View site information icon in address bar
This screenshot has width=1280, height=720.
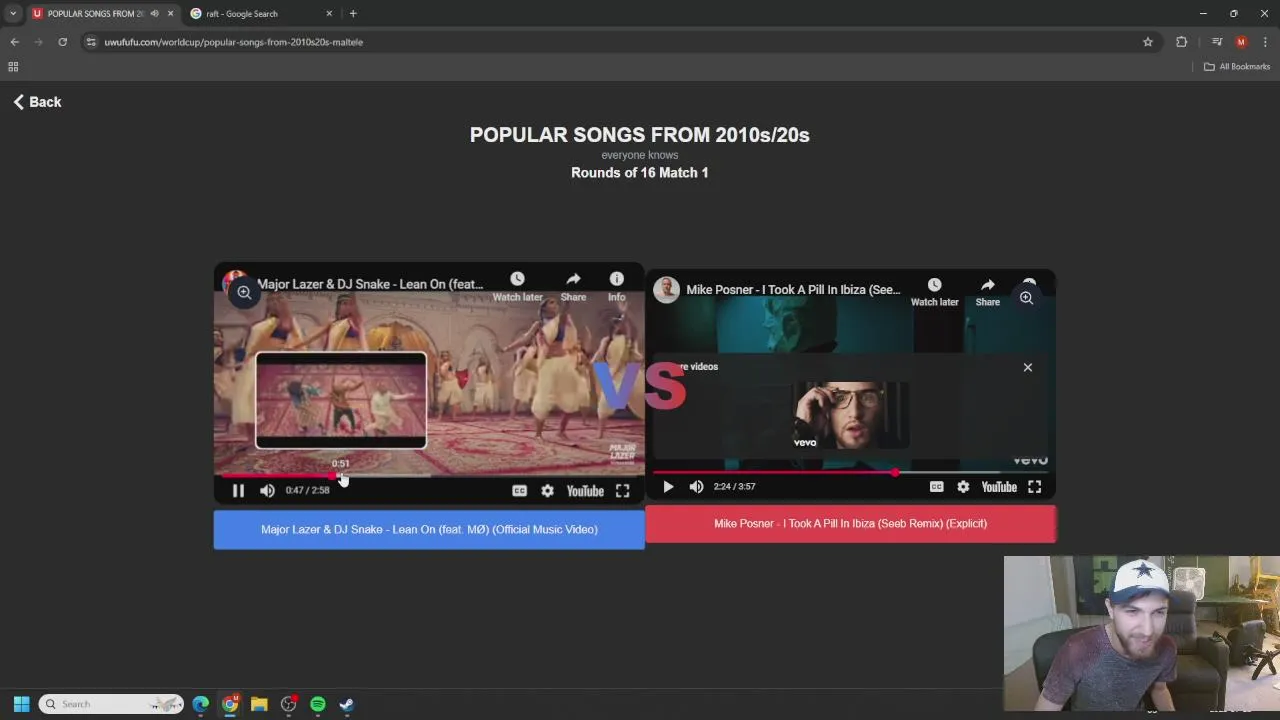click(x=91, y=42)
